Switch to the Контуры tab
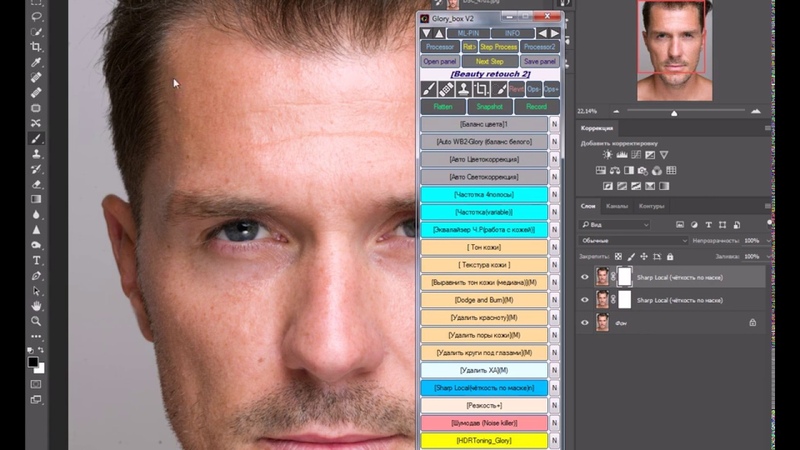Screen dimensions: 800x450 (x=652, y=206)
